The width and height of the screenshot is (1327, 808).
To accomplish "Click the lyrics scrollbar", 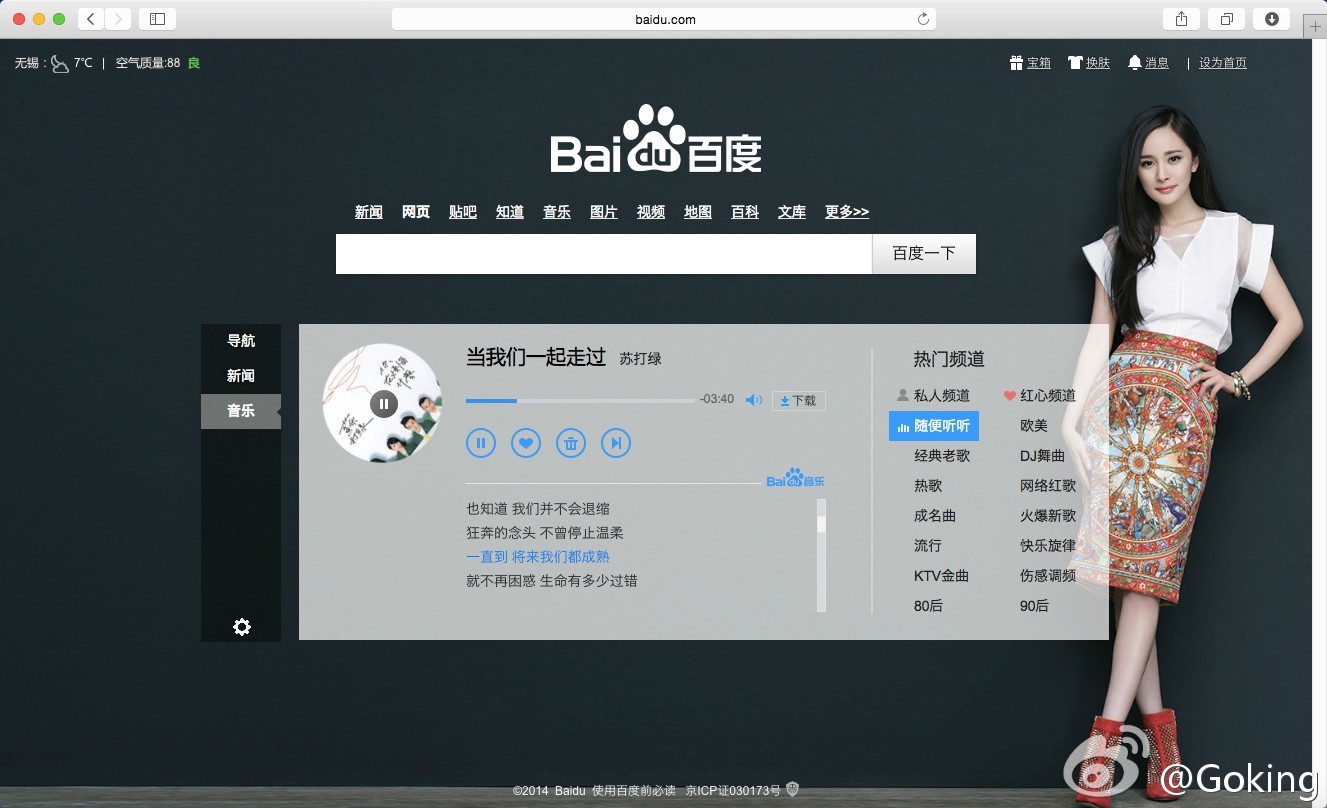I will tap(821, 555).
